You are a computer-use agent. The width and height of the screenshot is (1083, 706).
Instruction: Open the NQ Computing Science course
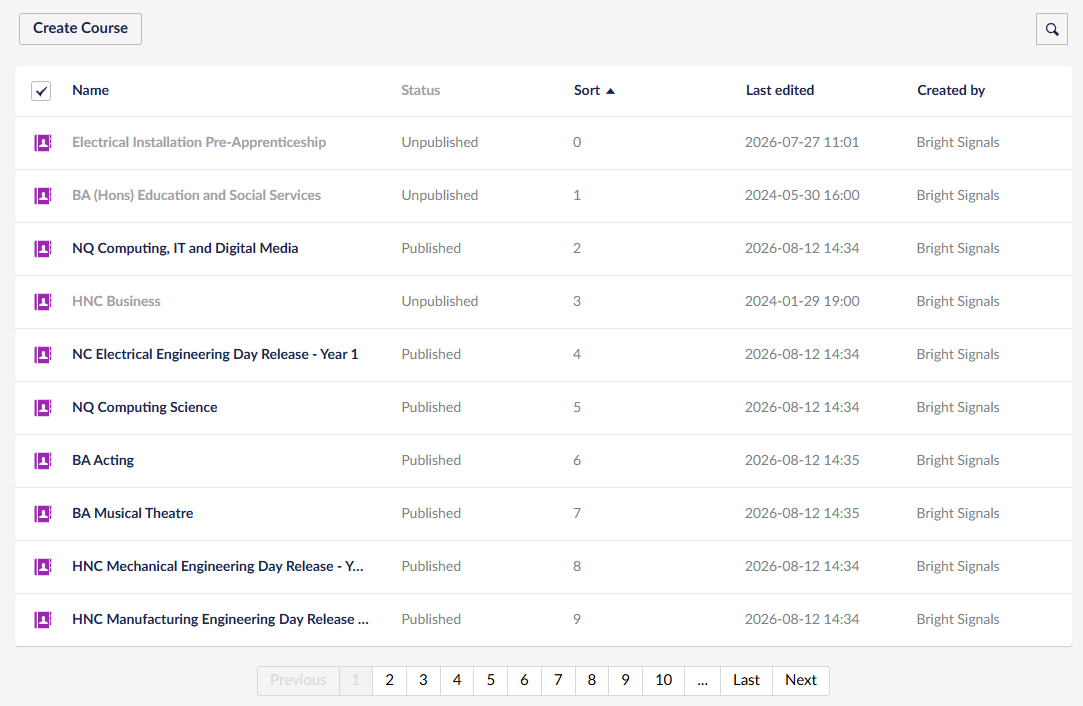coord(144,407)
